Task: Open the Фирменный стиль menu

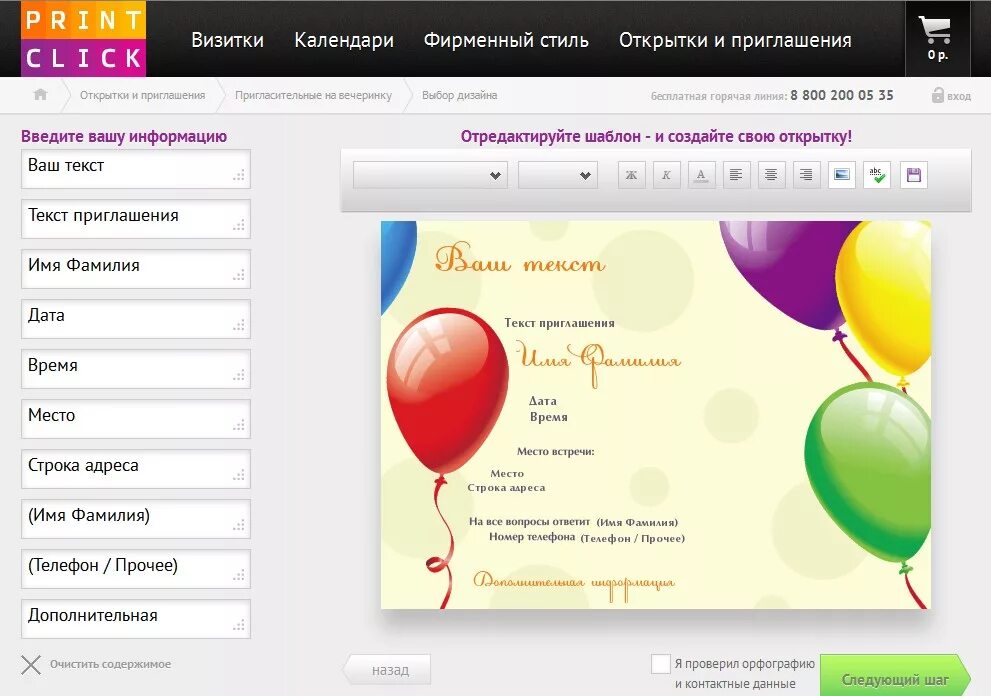Action: click(x=506, y=40)
